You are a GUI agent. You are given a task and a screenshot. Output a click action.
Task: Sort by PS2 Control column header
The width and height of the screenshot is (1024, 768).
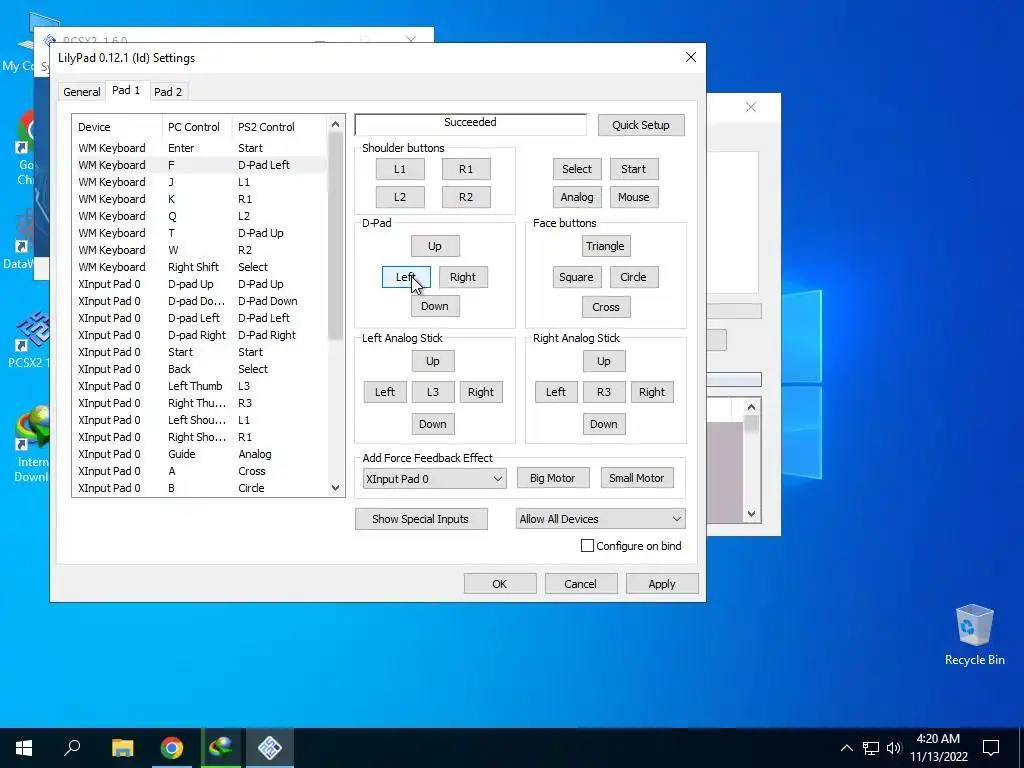(280, 127)
